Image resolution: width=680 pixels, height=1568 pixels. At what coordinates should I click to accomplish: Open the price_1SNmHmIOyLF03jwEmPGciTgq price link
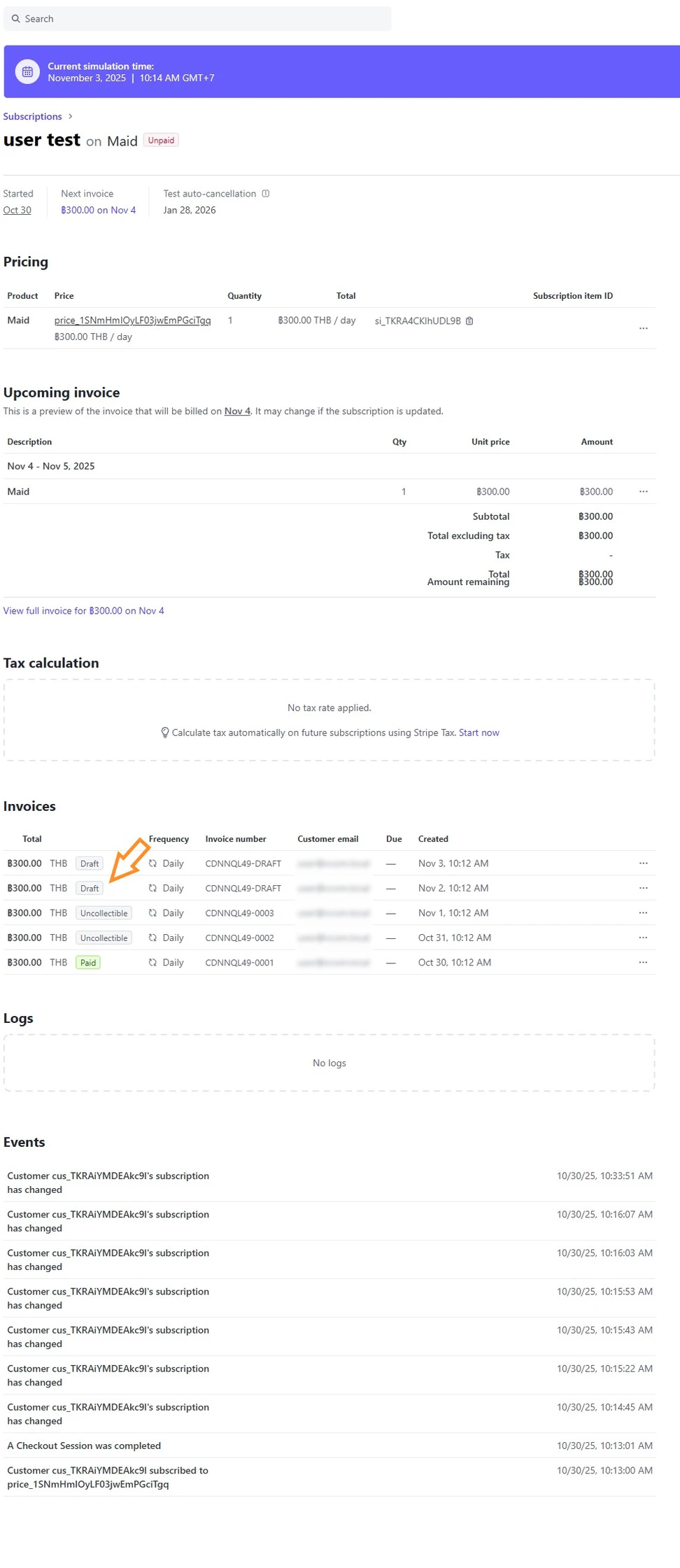pos(132,320)
